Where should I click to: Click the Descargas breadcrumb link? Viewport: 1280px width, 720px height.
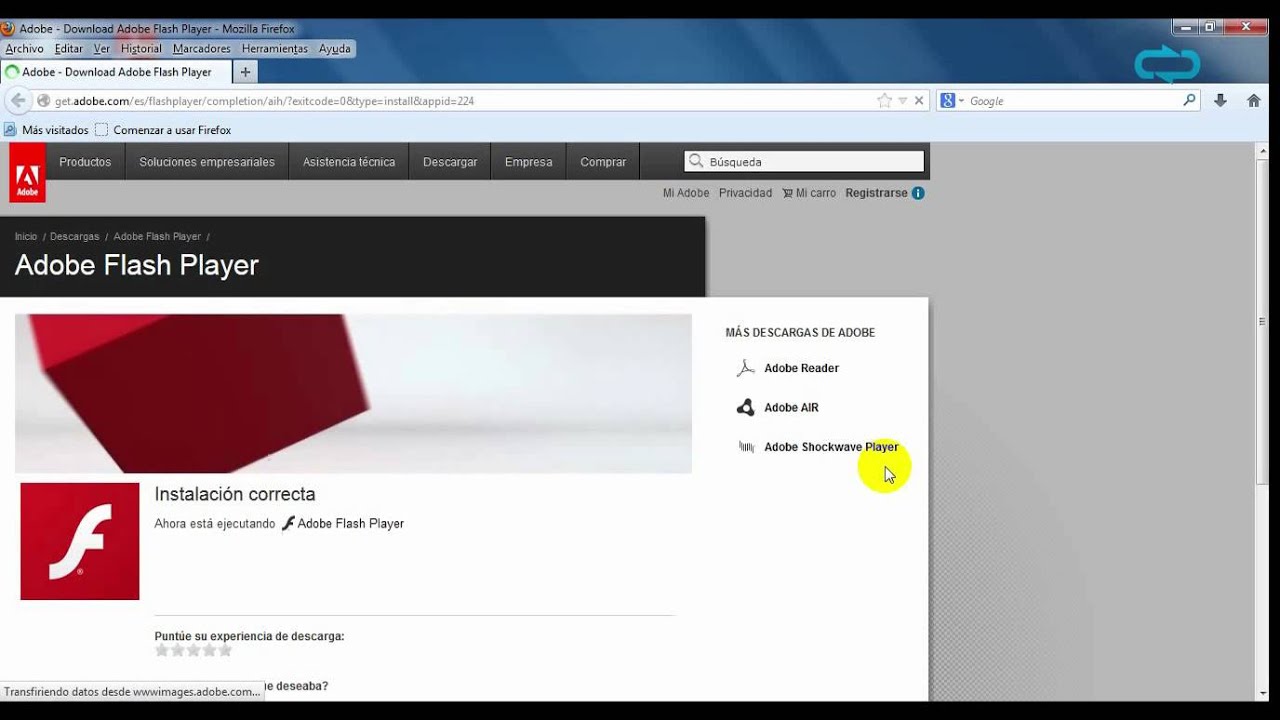click(75, 237)
